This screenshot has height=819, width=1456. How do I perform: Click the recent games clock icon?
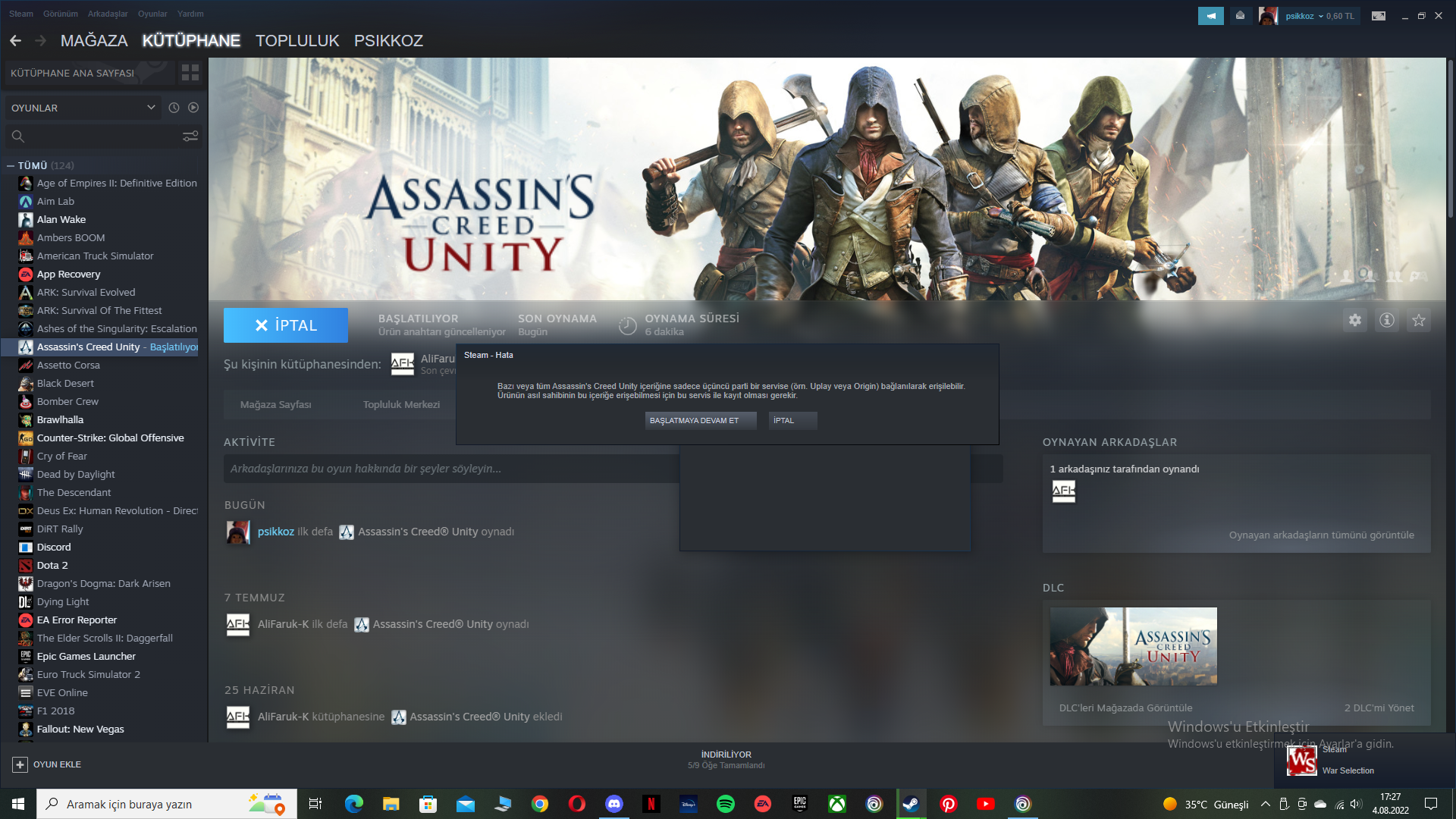point(174,108)
